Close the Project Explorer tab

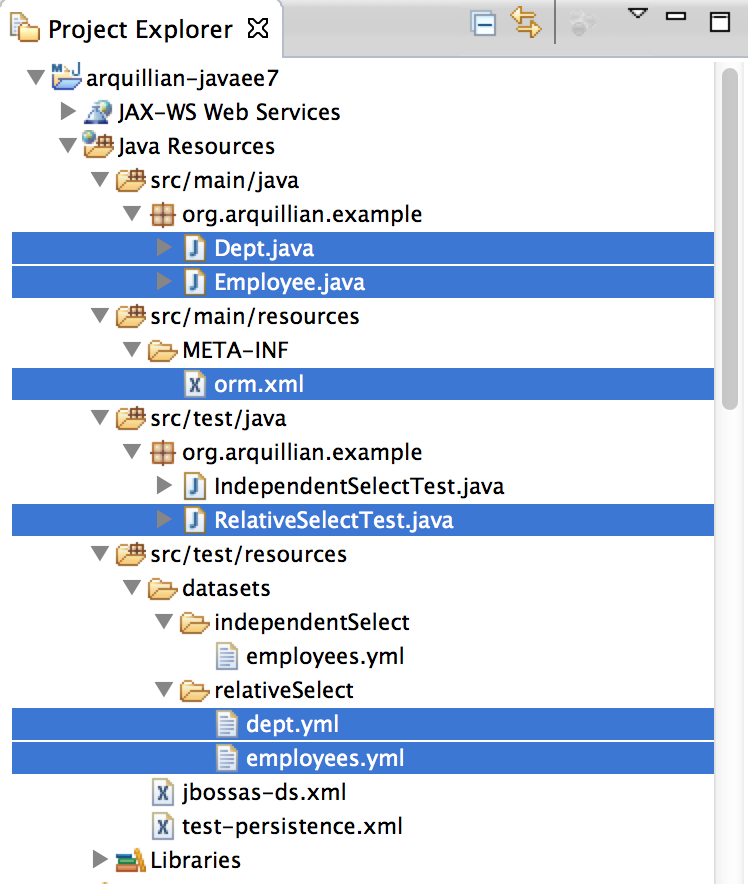coord(258,28)
